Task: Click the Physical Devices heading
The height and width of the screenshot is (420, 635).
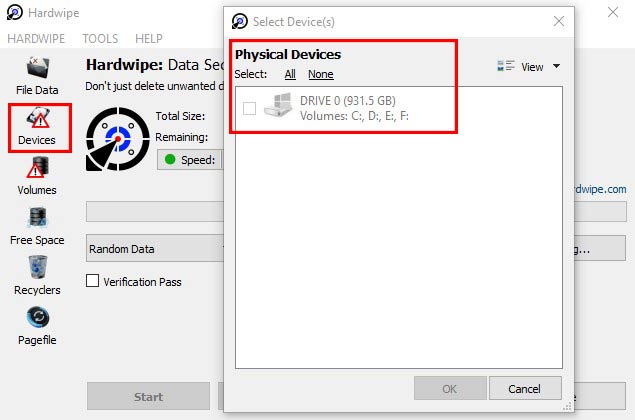Action: 288,54
